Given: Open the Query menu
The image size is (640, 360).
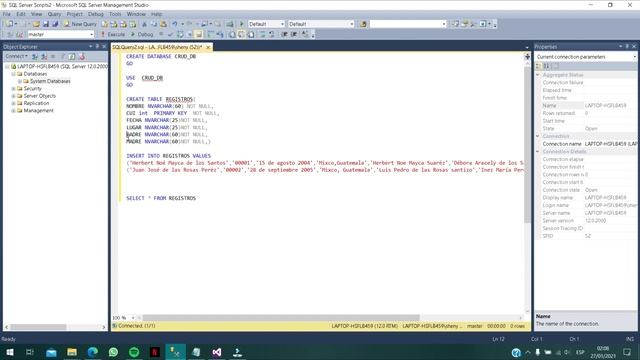Looking at the screenshot, I should tap(54, 14).
